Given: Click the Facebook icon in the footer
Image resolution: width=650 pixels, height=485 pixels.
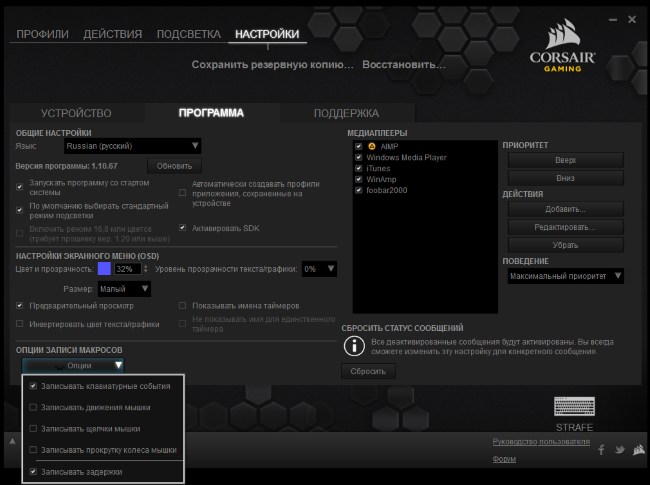Looking at the screenshot, I should (602, 450).
